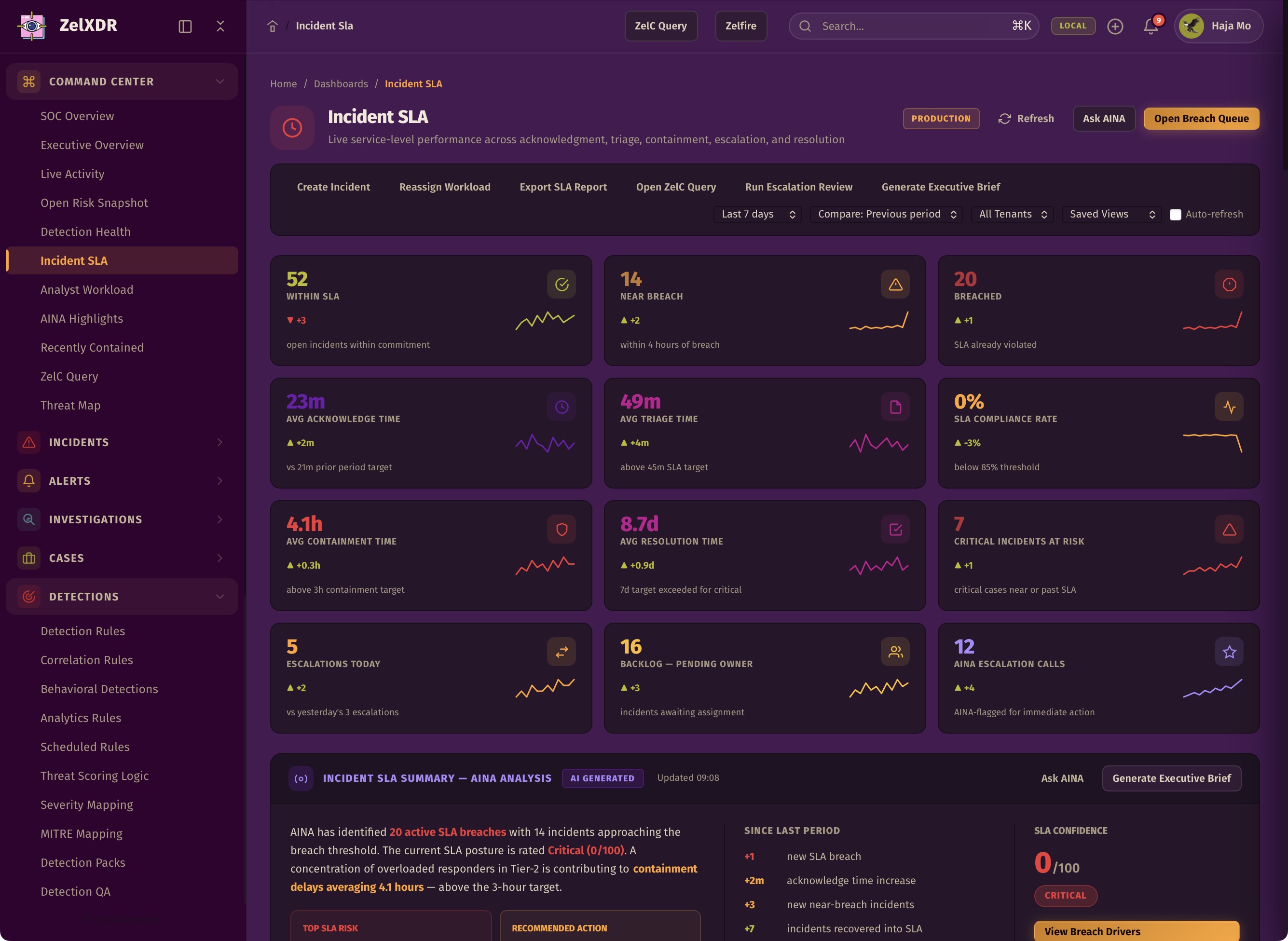Image resolution: width=1288 pixels, height=941 pixels.
Task: Click the Breached card alert icon
Action: [x=1229, y=284]
